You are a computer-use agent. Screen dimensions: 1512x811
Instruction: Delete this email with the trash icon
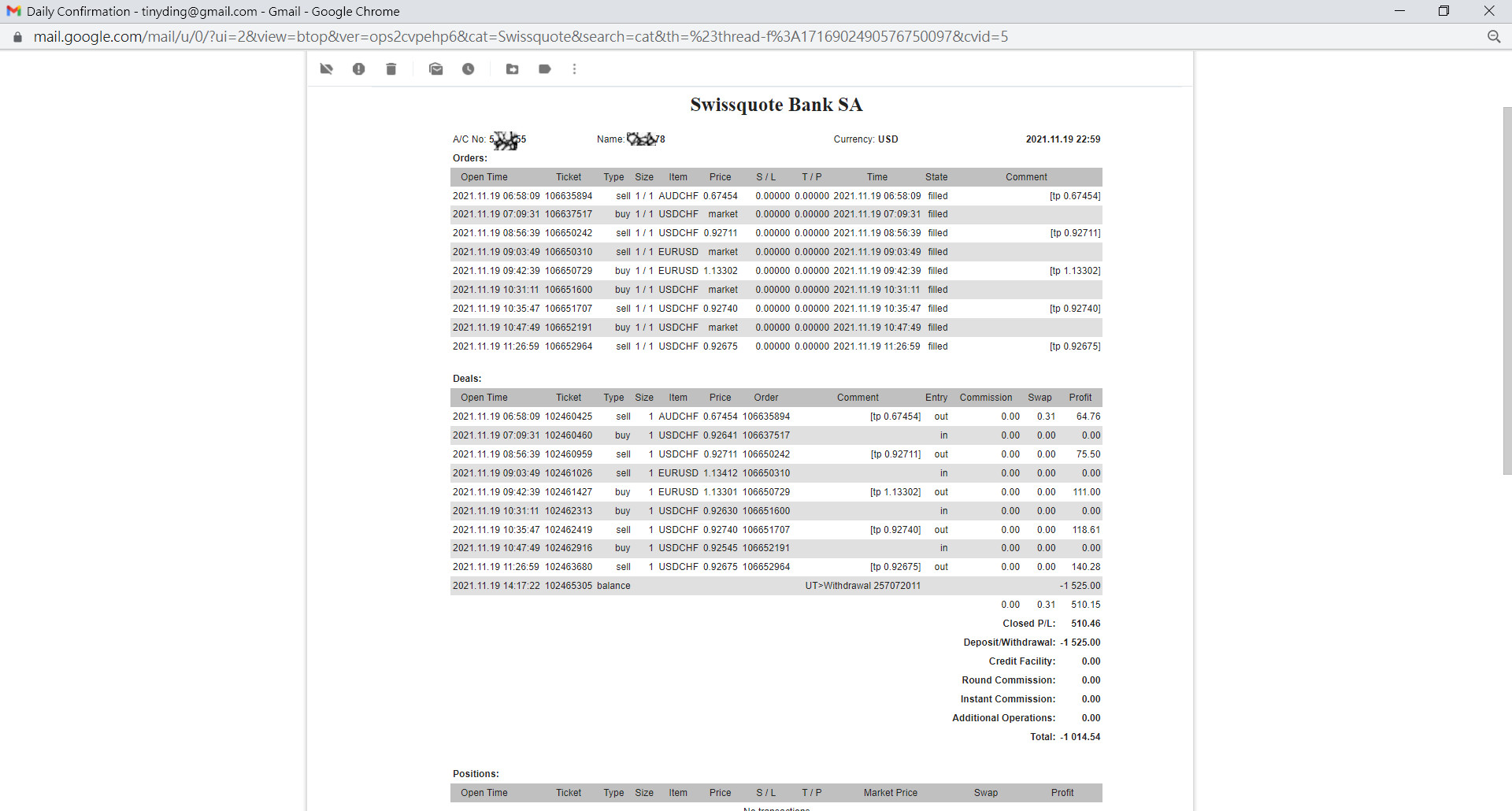(391, 69)
